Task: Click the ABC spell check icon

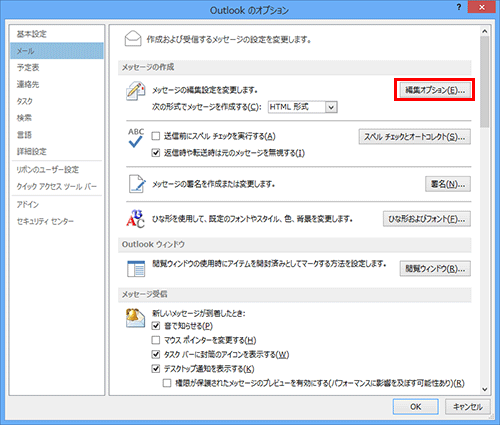Action: click(x=136, y=138)
